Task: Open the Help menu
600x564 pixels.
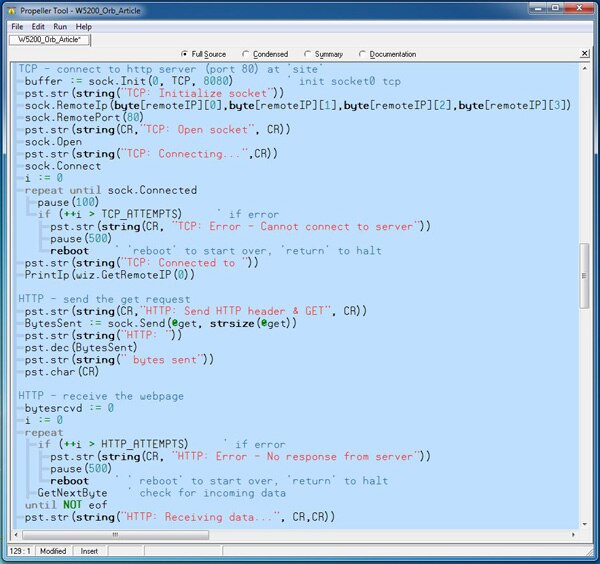Action: point(83,26)
